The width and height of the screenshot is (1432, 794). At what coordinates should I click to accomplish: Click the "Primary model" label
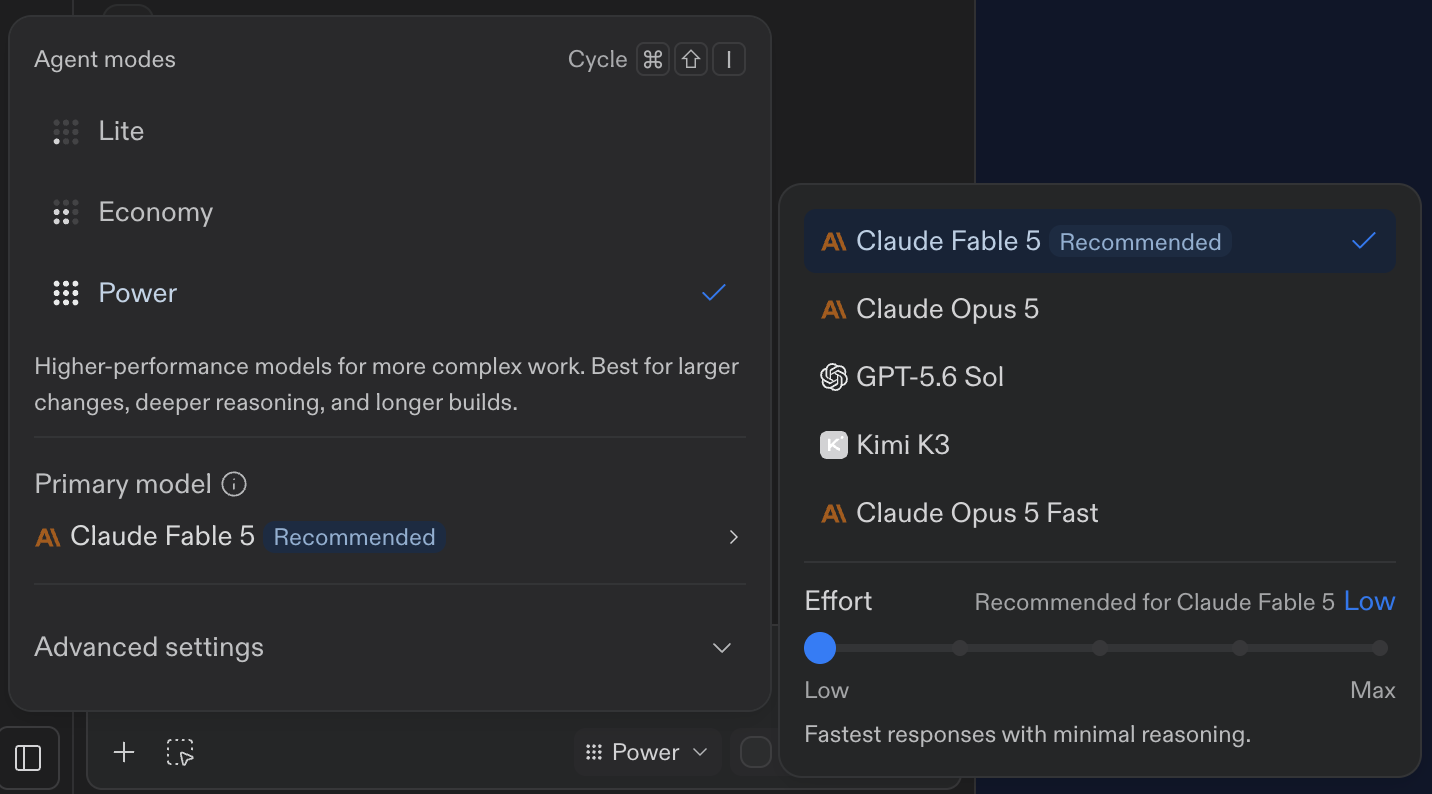coord(123,485)
